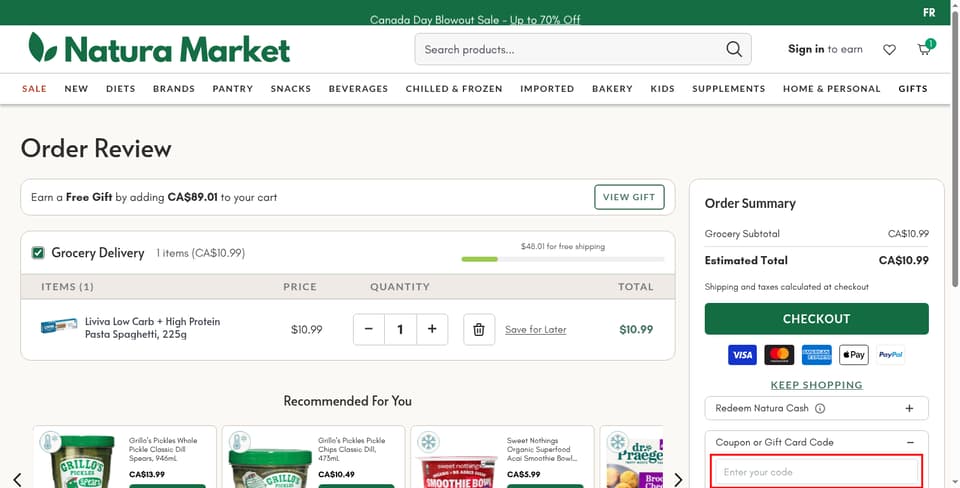
Task: Open the wishlist heart icon
Action: point(889,50)
